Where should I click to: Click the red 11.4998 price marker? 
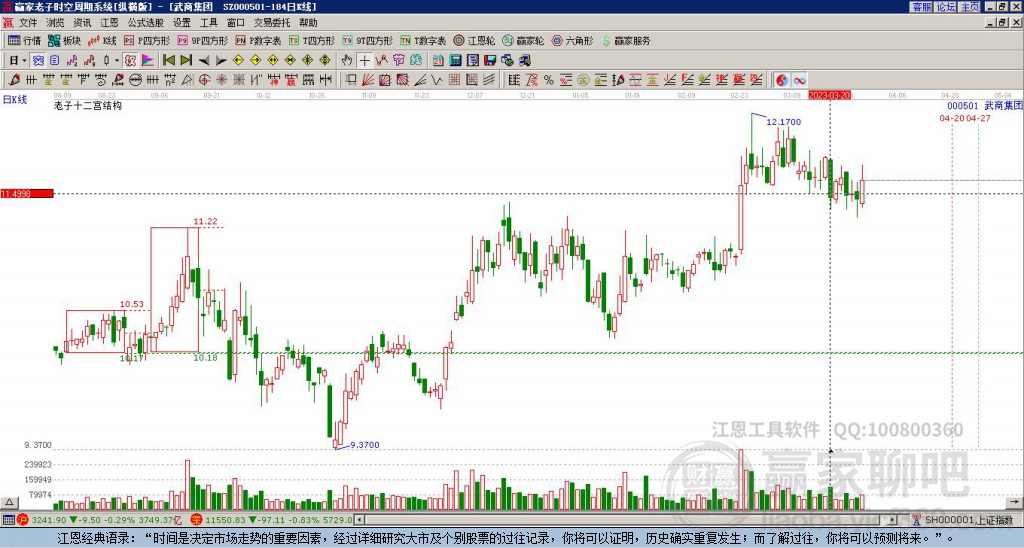pyautogui.click(x=27, y=193)
